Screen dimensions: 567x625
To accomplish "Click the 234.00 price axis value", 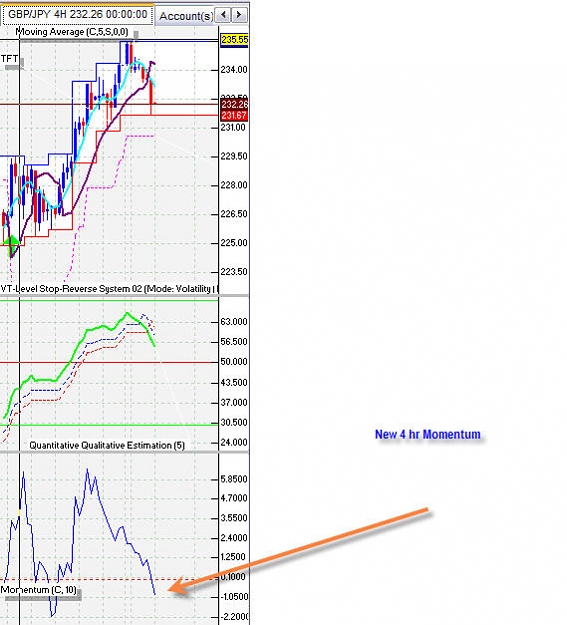I will (x=234, y=70).
